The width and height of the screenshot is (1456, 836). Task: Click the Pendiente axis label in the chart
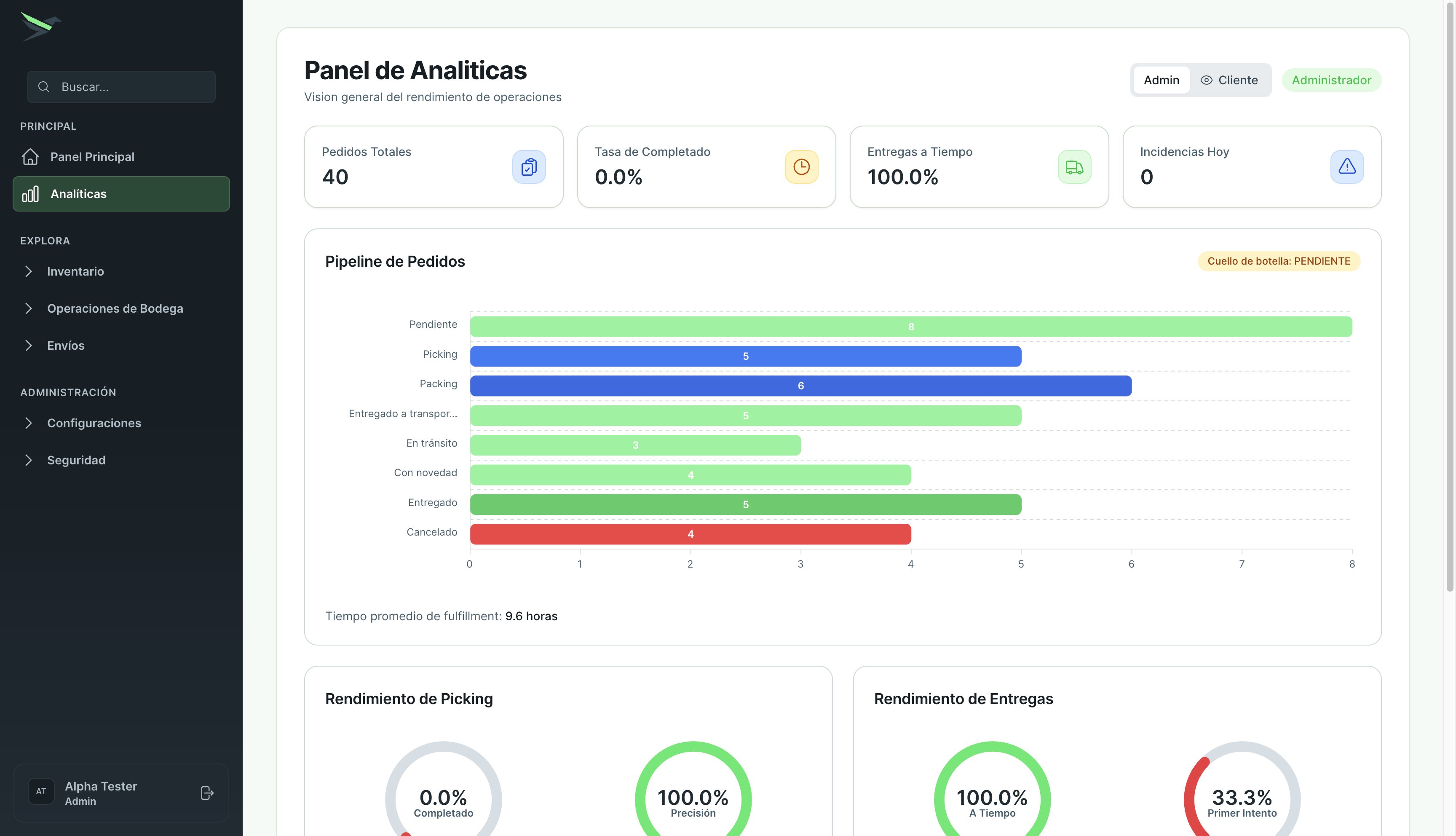[x=433, y=324]
